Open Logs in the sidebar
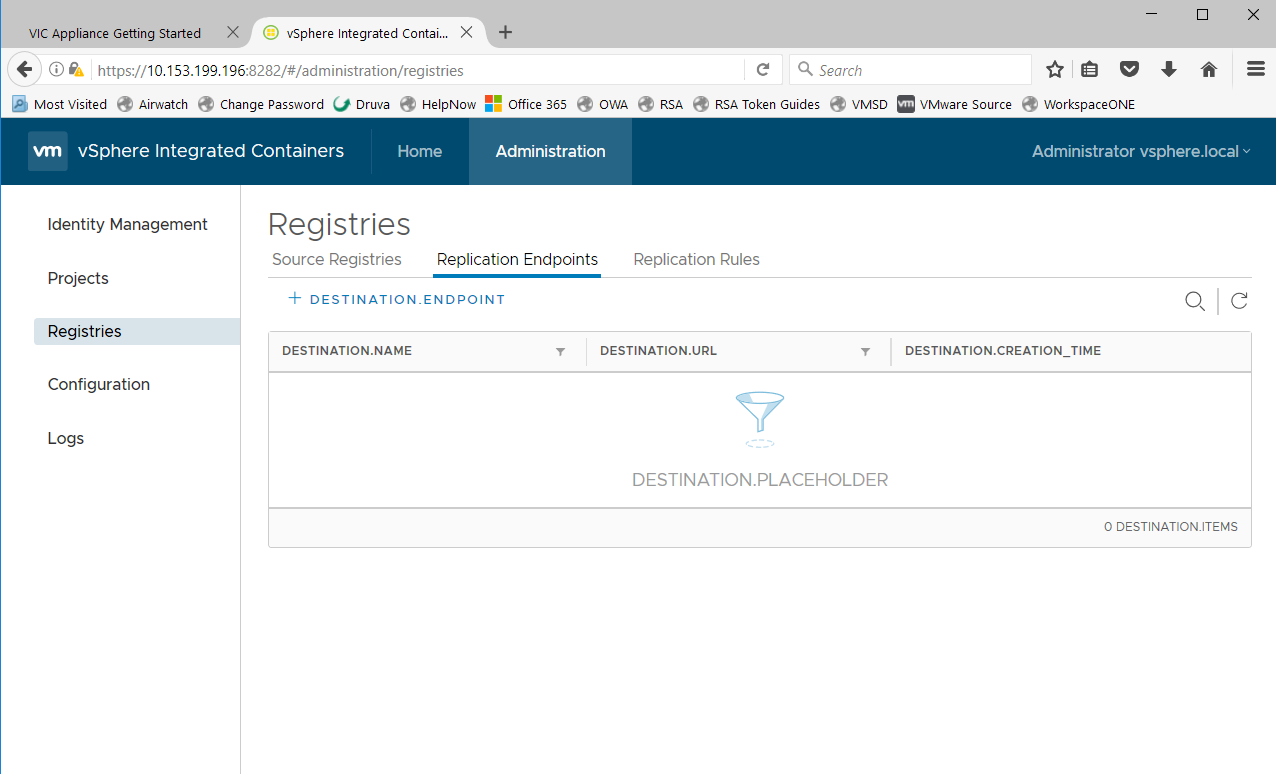Image resolution: width=1276 pixels, height=774 pixels. click(66, 438)
